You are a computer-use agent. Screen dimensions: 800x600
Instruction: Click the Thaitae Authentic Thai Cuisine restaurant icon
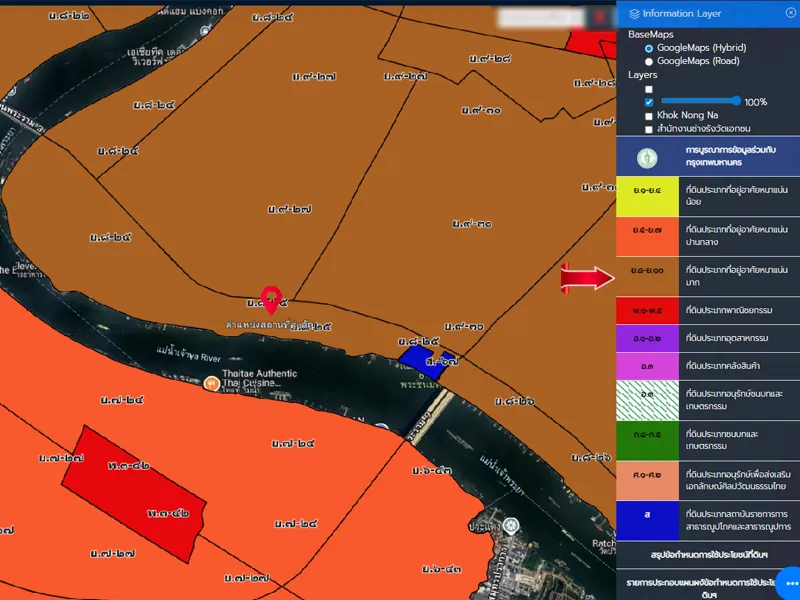[211, 383]
